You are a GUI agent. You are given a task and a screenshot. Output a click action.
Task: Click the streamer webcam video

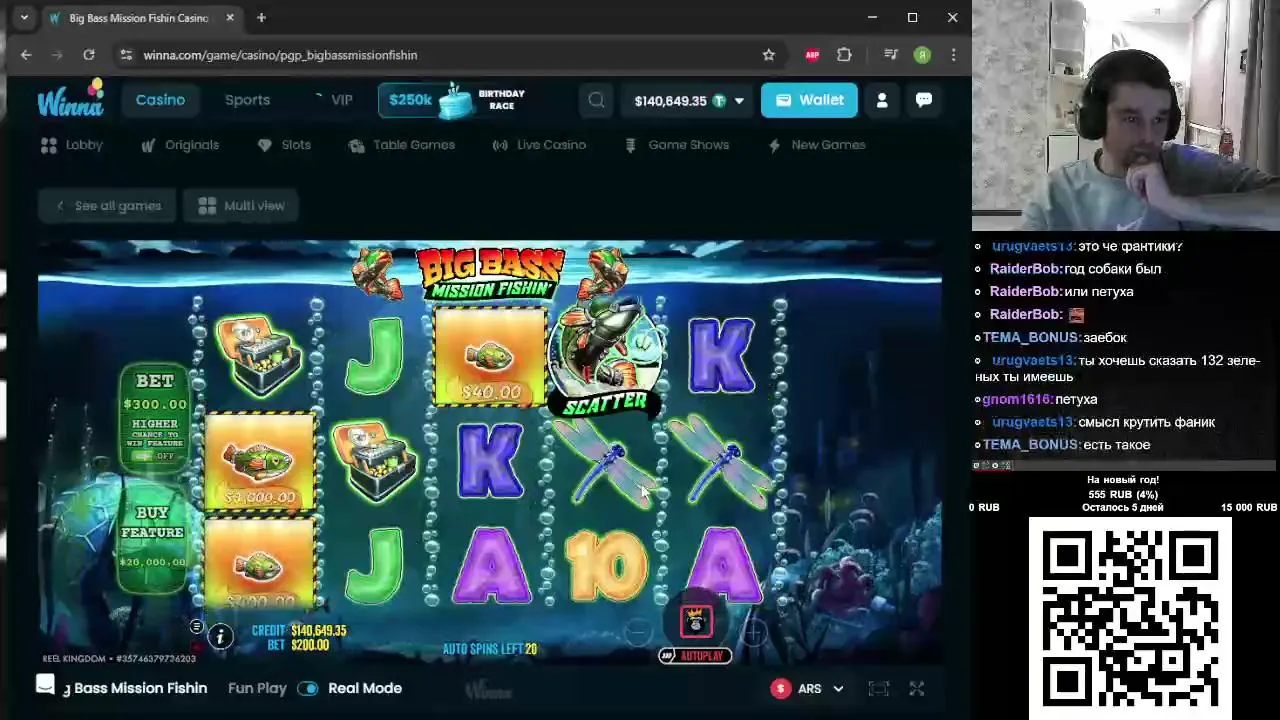pos(1126,116)
